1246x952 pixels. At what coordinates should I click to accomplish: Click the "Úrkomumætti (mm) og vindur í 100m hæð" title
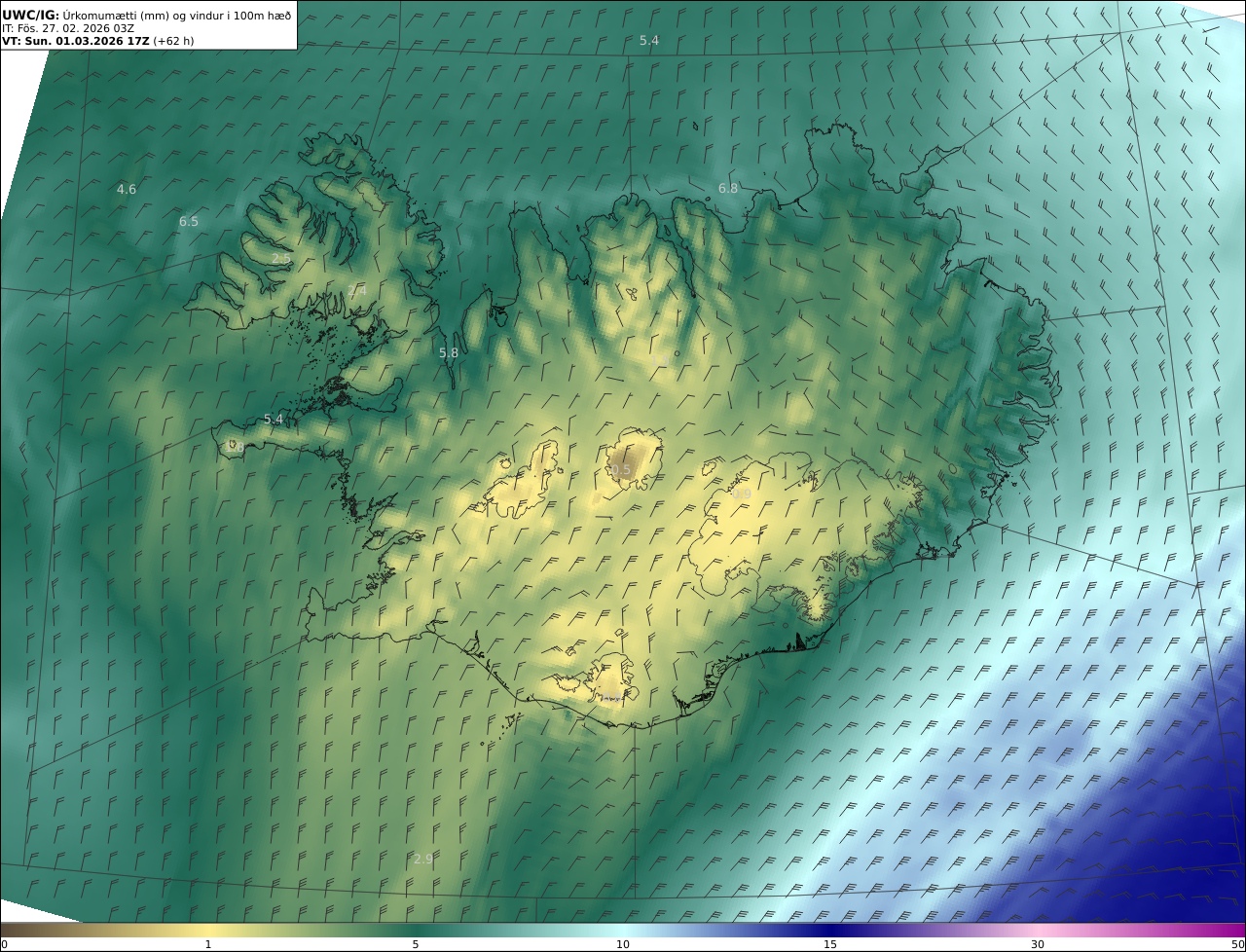point(177,15)
